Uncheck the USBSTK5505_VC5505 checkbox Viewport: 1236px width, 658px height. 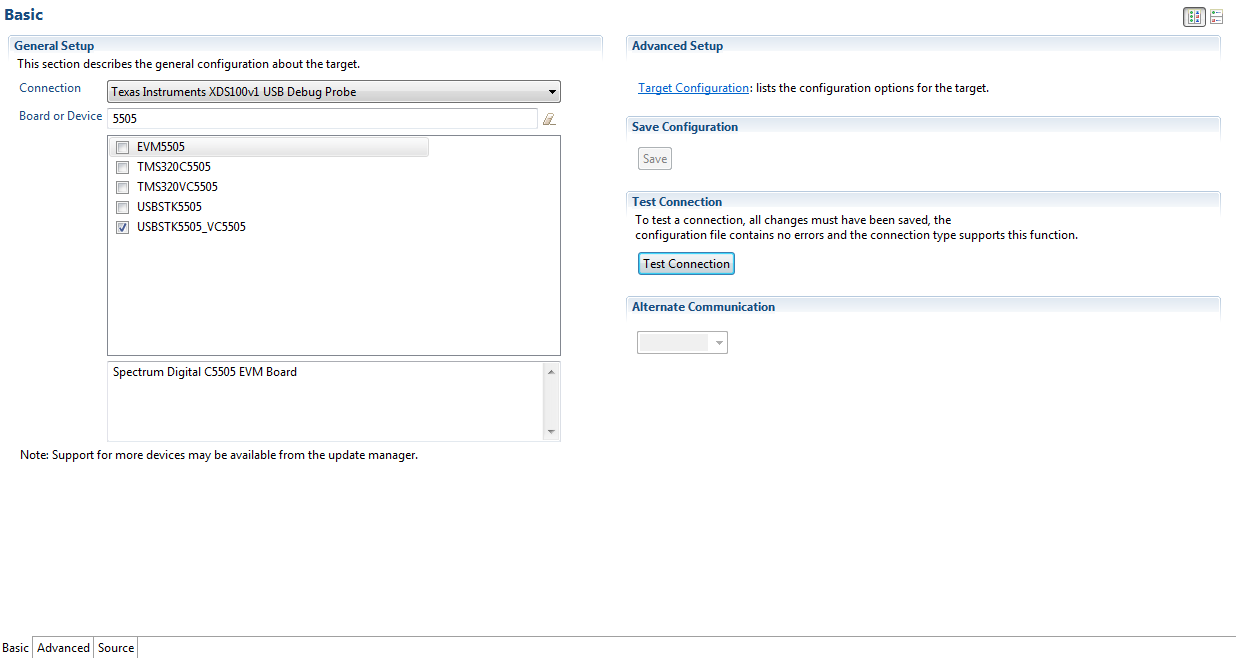123,227
